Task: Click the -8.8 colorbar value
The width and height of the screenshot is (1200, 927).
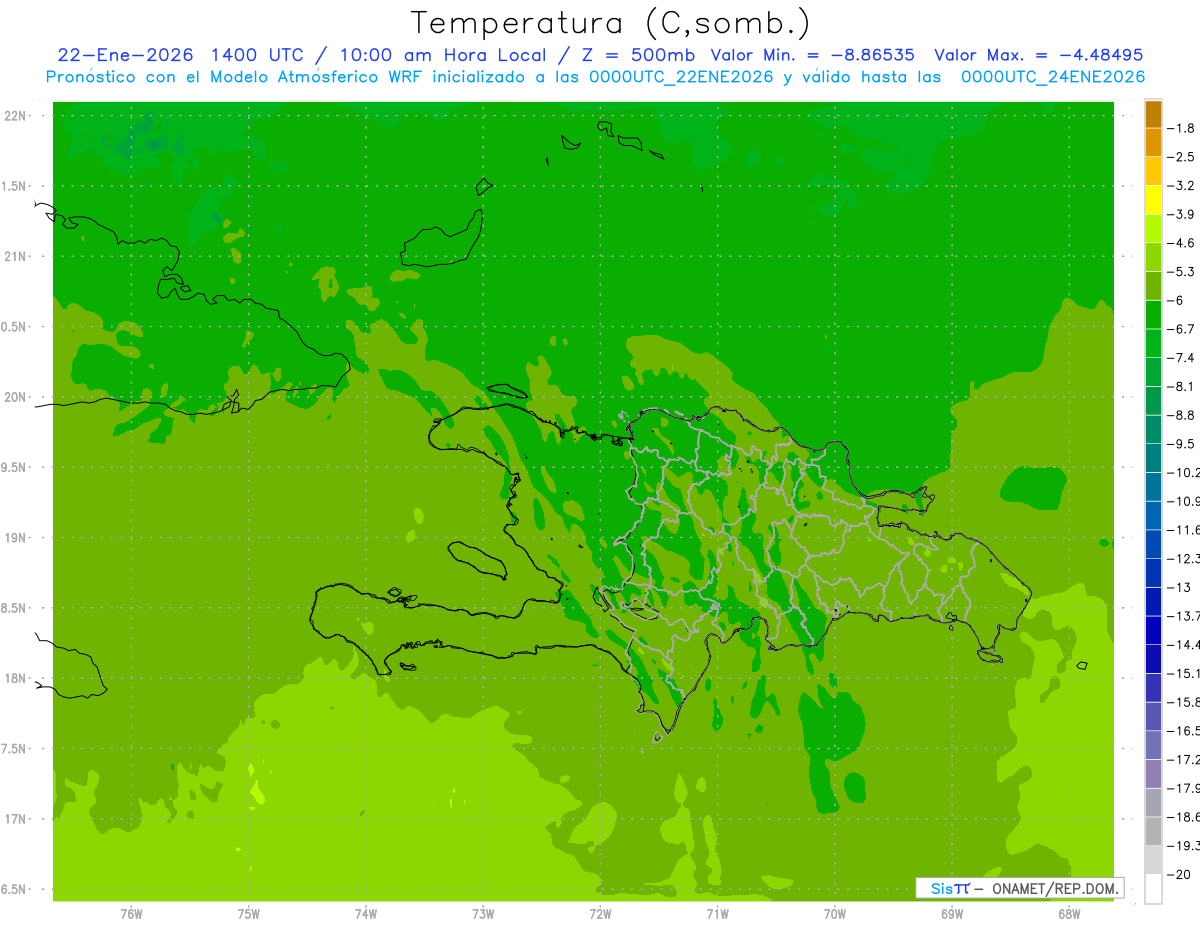Action: pyautogui.click(x=1181, y=415)
